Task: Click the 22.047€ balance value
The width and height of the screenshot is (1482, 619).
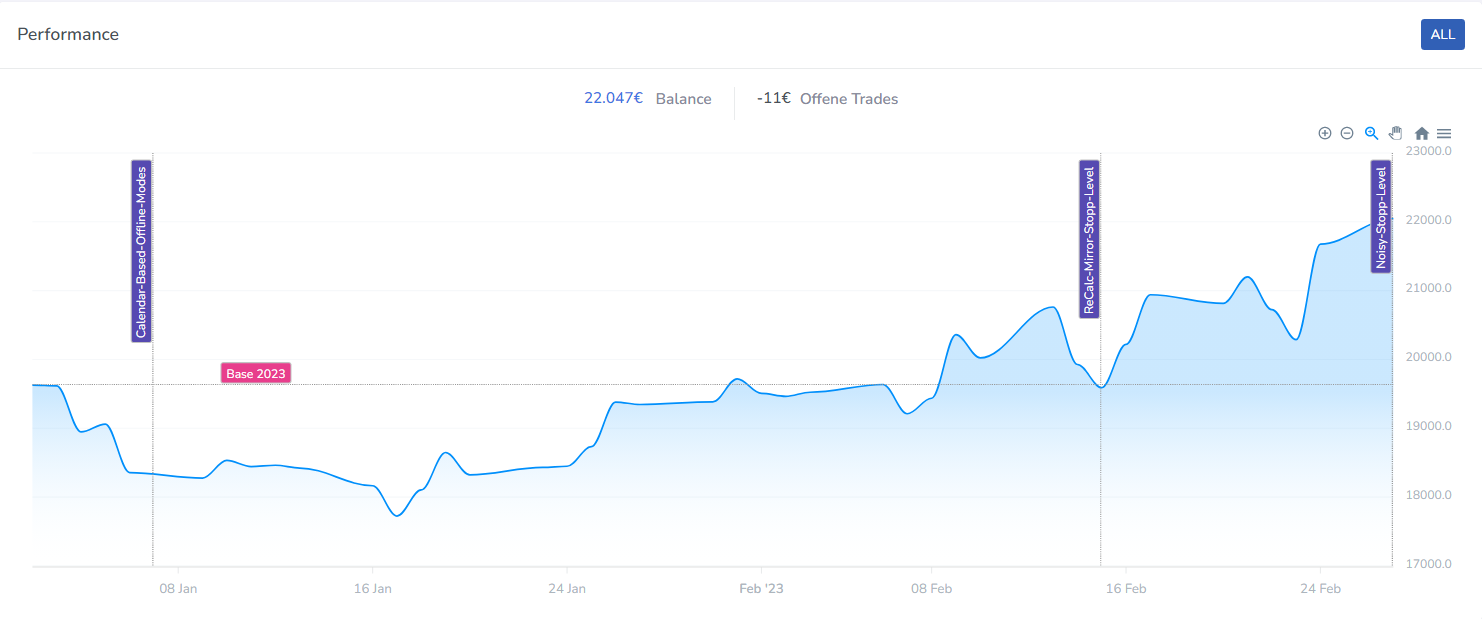Action: pyautogui.click(x=613, y=98)
